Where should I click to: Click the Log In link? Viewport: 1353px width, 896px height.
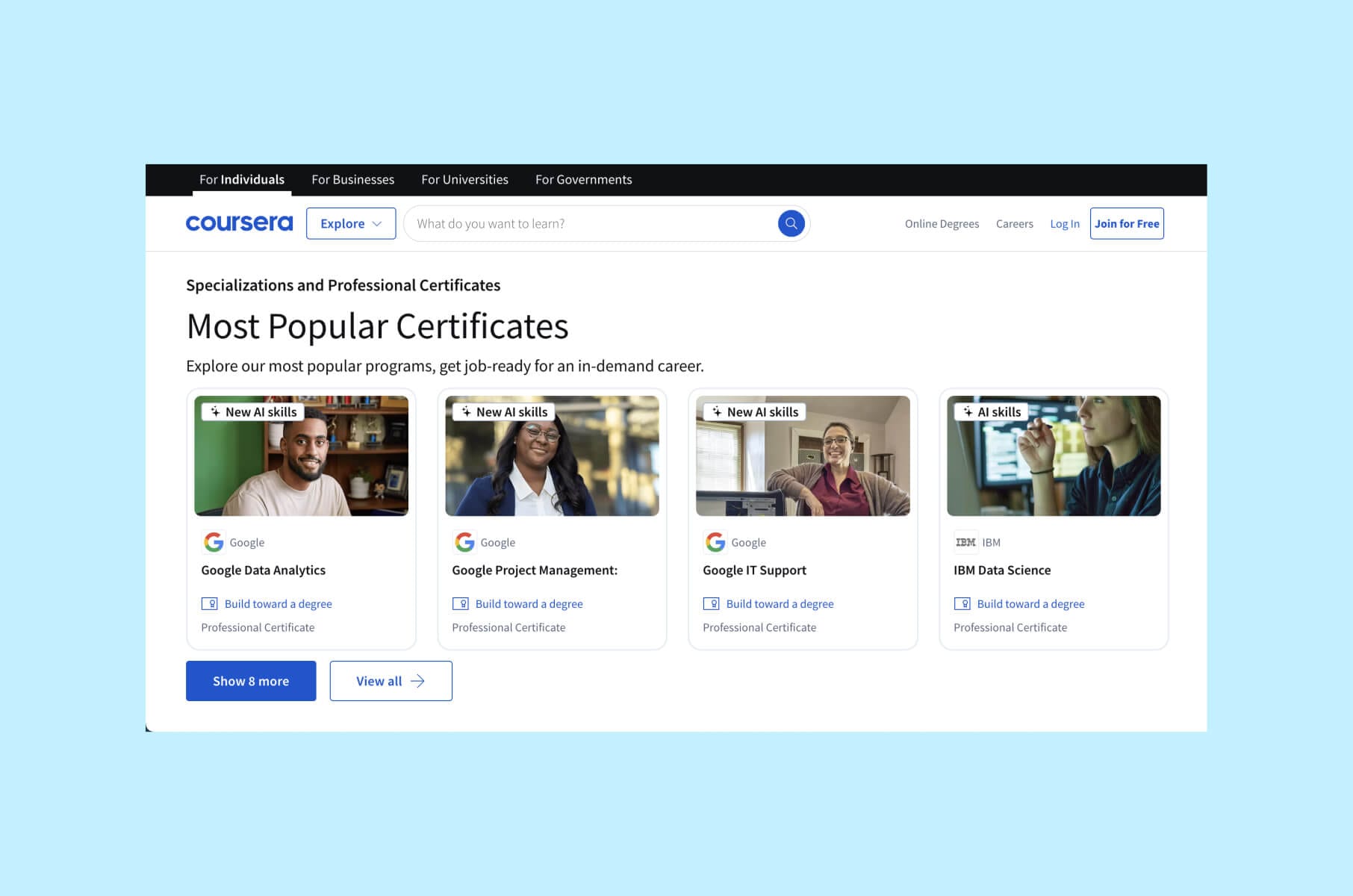[1065, 223]
